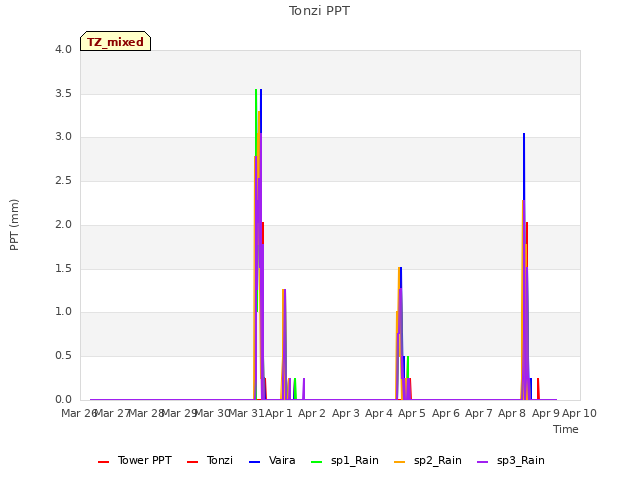Click the 1.0 y-axis tick label
Image resolution: width=640 pixels, height=480 pixels.
click(63, 312)
